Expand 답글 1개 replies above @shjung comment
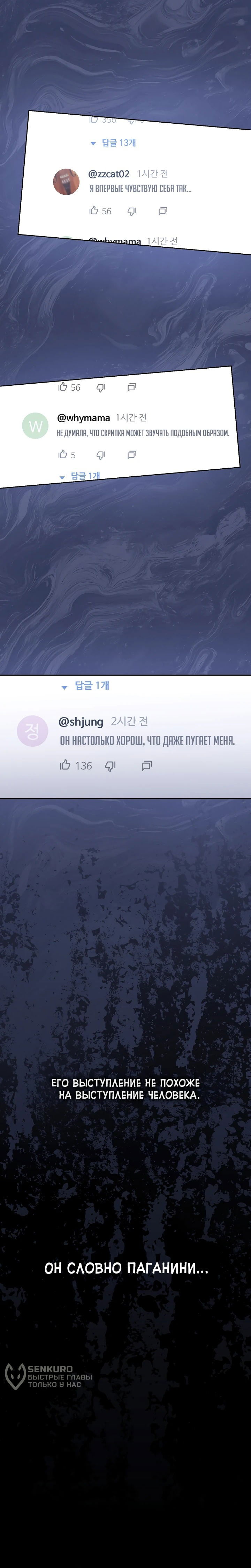Image resolution: width=251 pixels, height=1568 pixels. (x=85, y=686)
